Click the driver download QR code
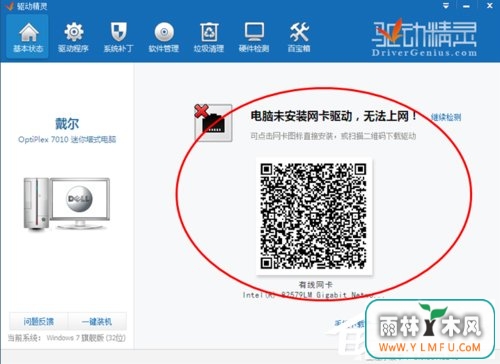Viewport: 500px width, 364px height. click(x=314, y=216)
